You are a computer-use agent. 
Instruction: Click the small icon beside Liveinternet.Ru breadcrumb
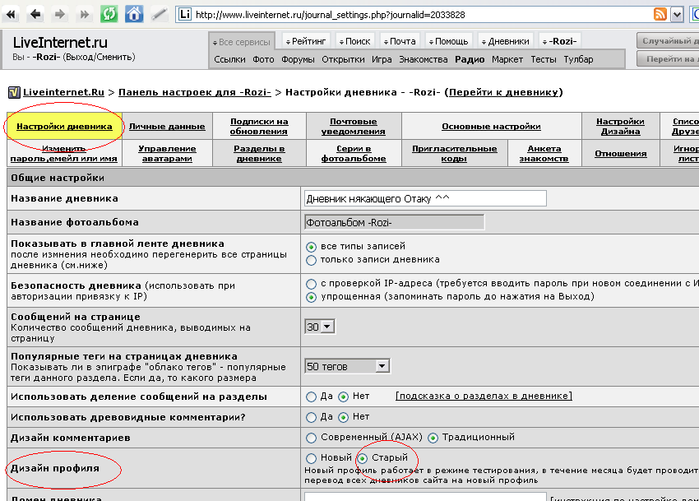point(14,92)
